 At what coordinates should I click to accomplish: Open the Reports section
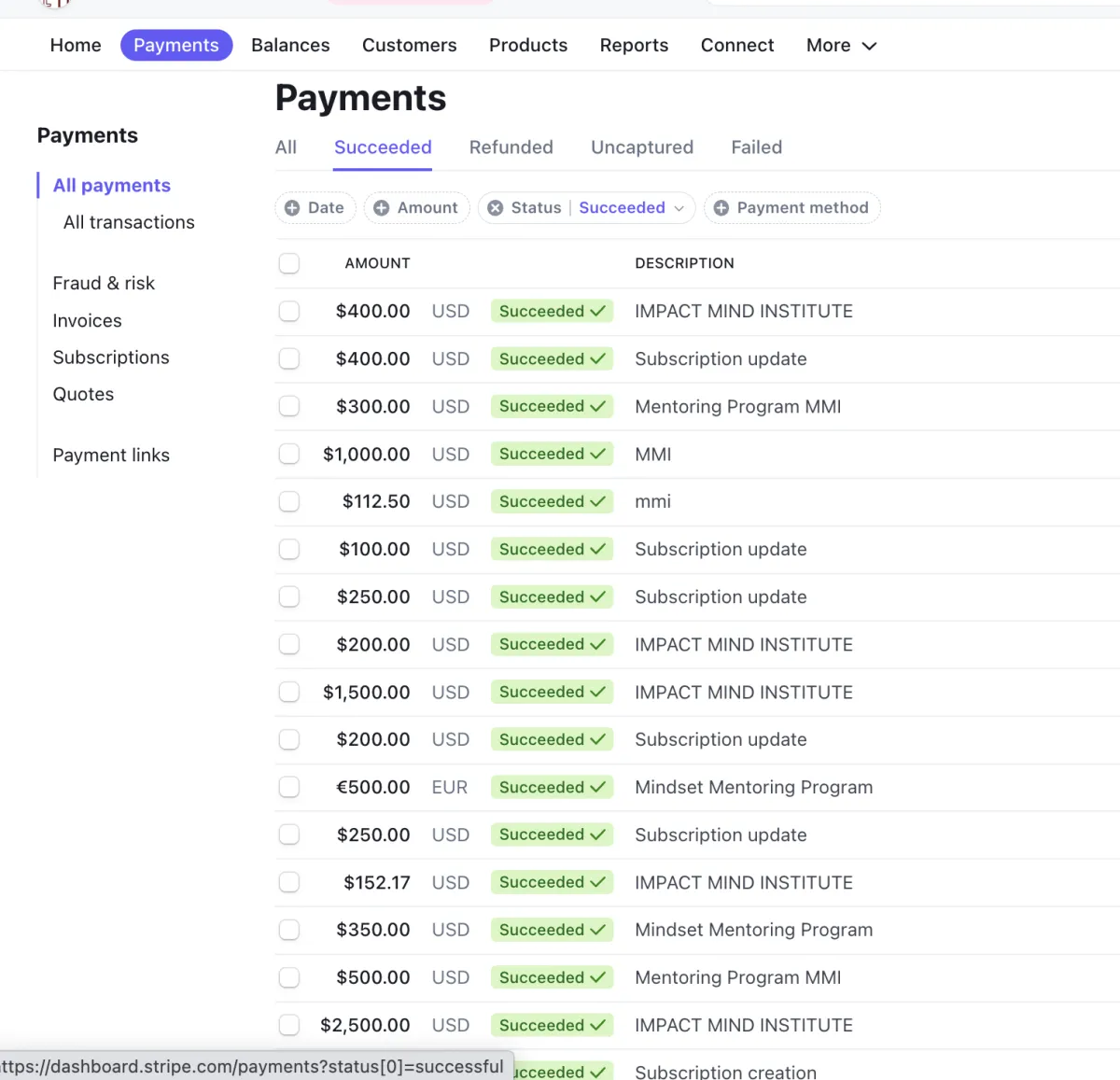(634, 46)
